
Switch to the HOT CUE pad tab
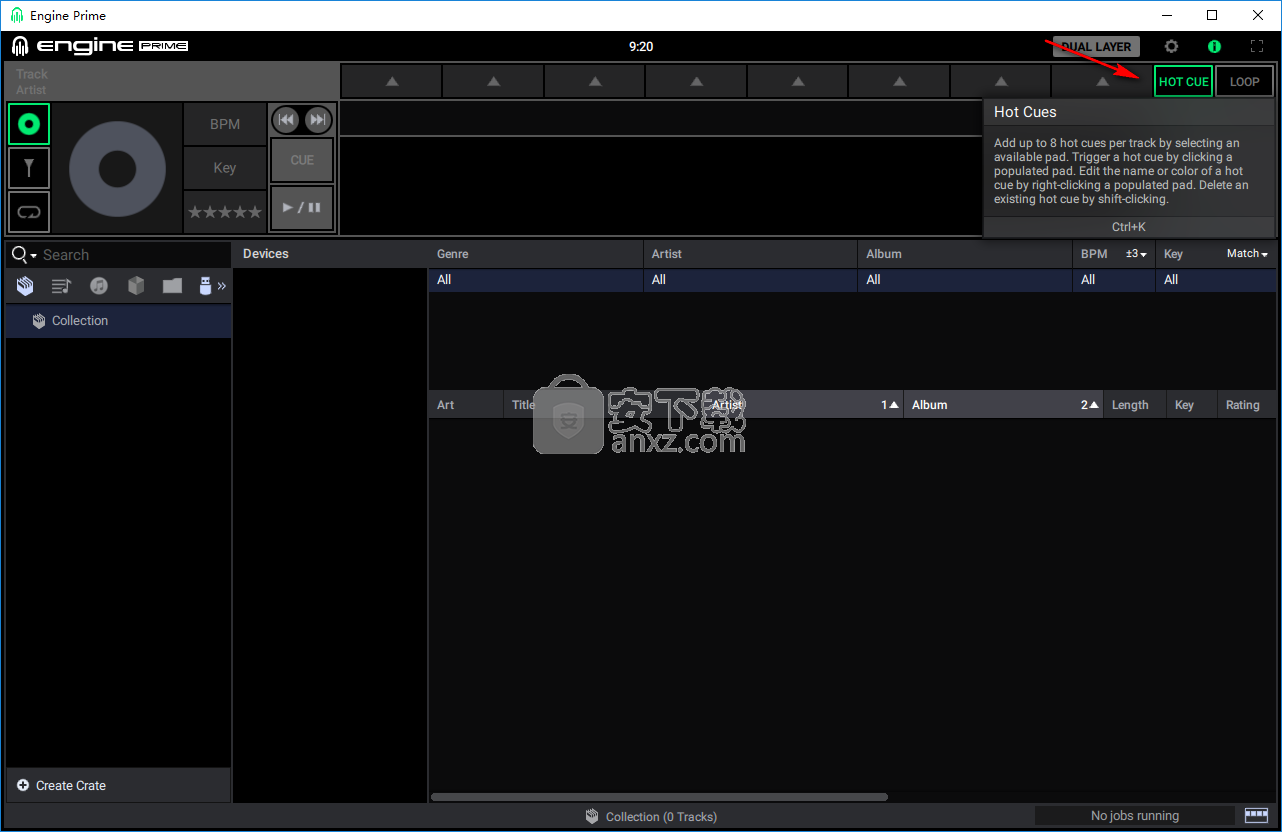tap(1184, 82)
